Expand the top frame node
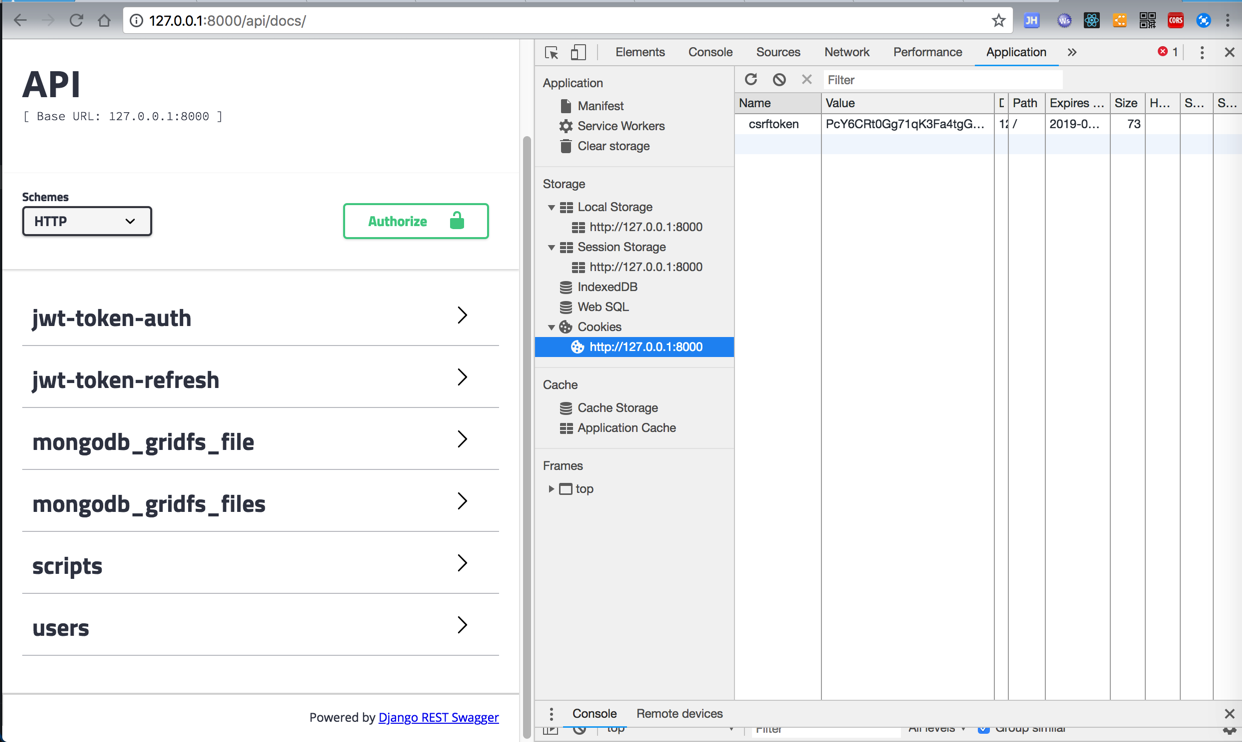1242x742 pixels. click(551, 489)
